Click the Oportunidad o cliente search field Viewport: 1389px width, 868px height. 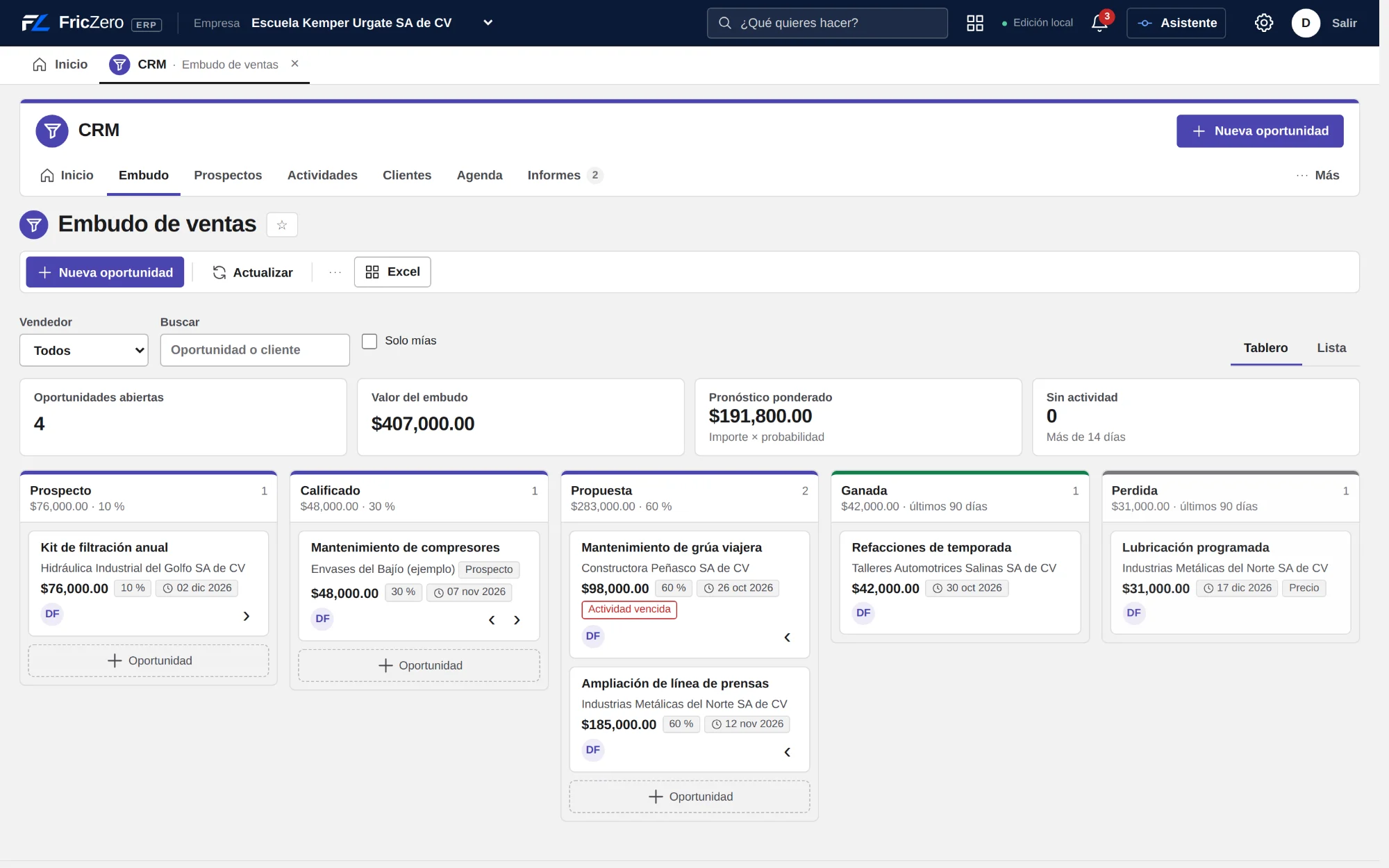(255, 350)
